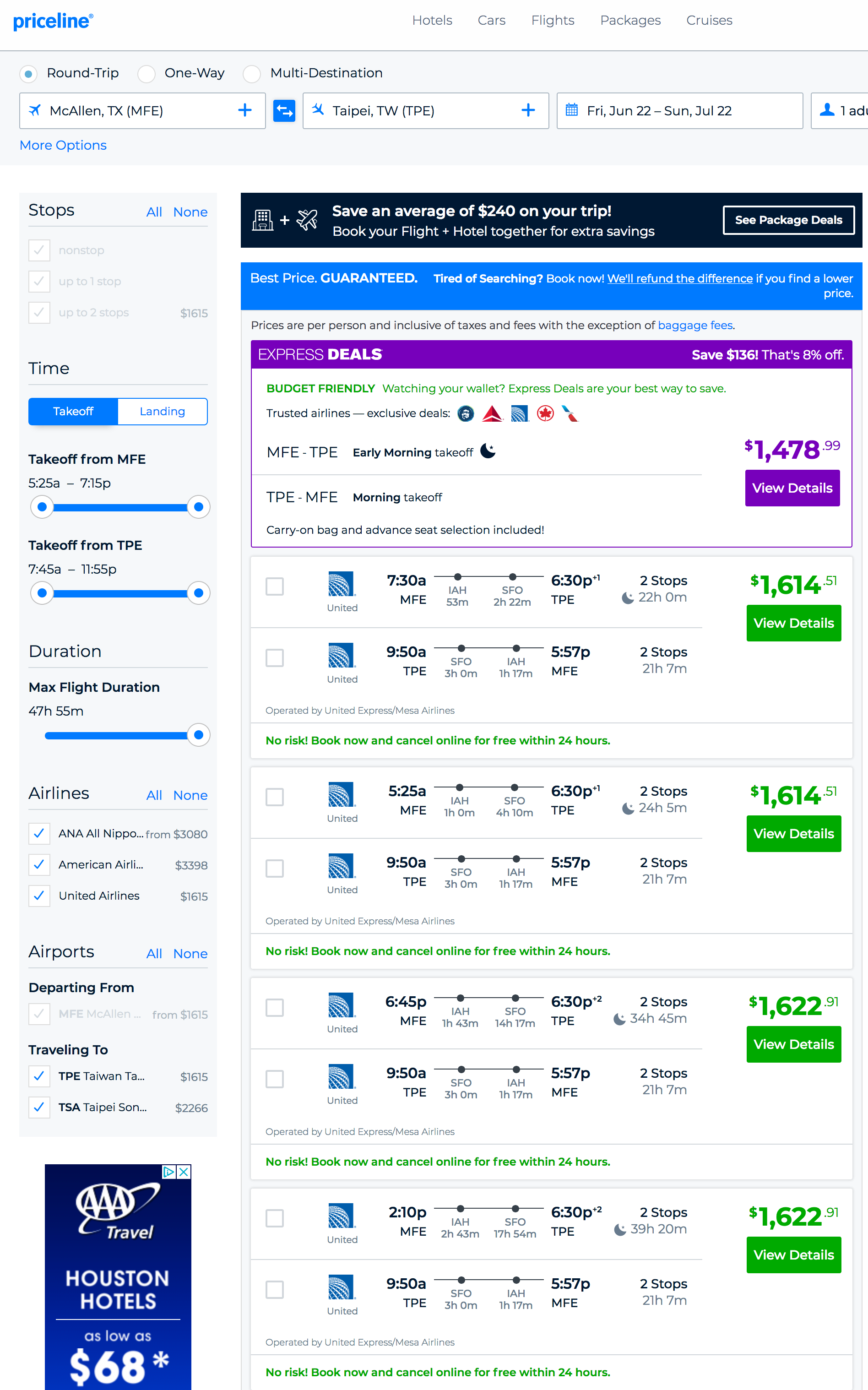The width and height of the screenshot is (868, 1390).
Task: Click overnight moon icon next to 22h 0m
Action: (628, 598)
